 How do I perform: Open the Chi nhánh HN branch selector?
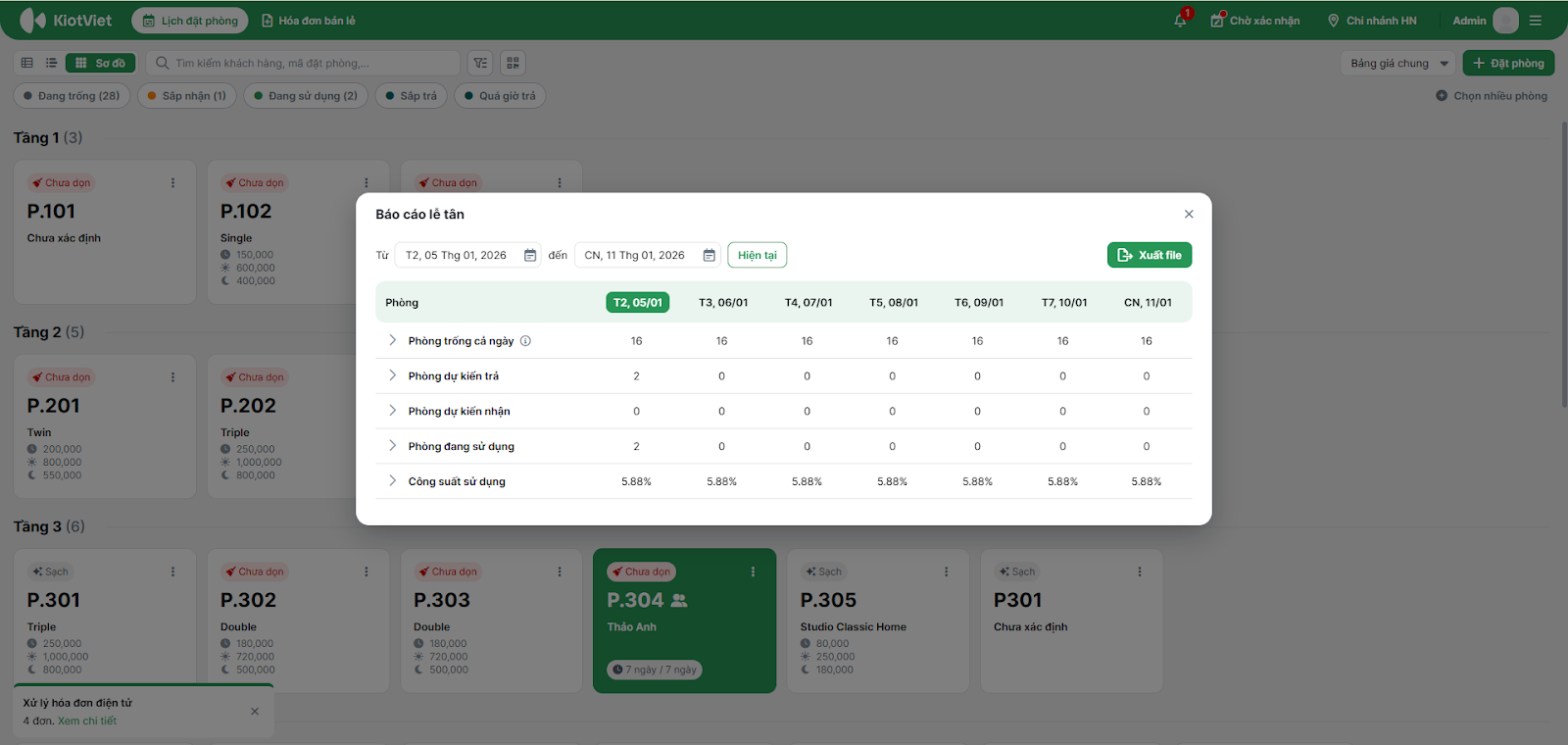click(x=1372, y=21)
